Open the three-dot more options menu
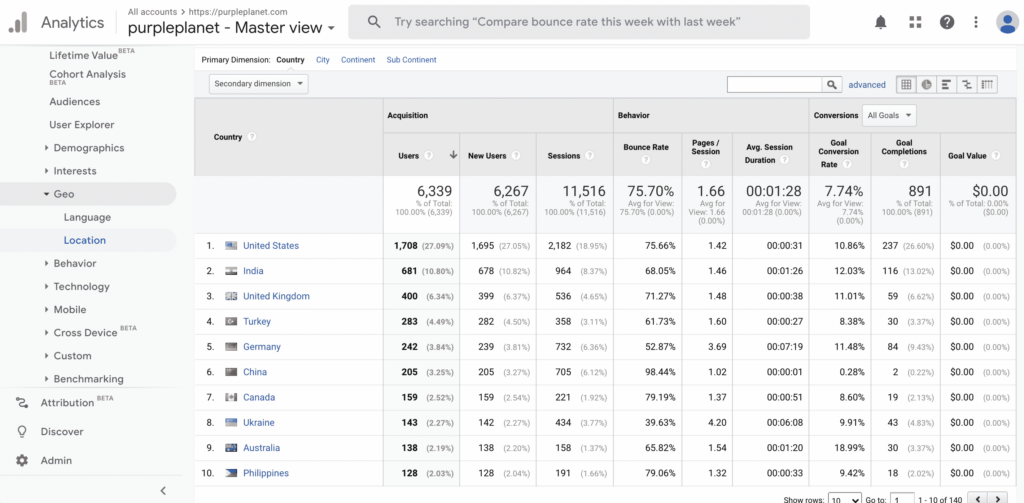 pyautogui.click(x=976, y=22)
